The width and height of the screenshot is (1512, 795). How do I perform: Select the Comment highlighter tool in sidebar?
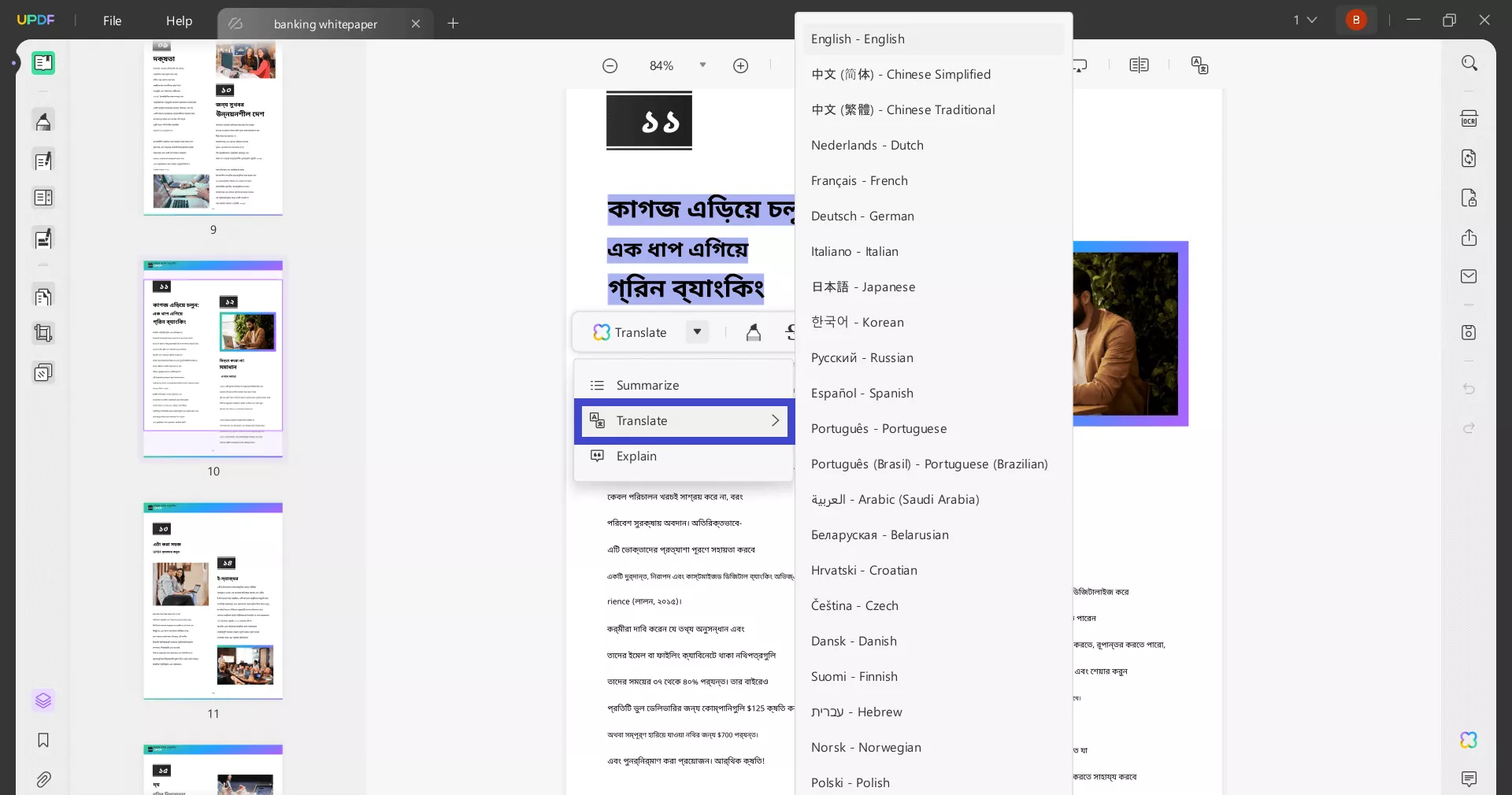pyautogui.click(x=43, y=122)
